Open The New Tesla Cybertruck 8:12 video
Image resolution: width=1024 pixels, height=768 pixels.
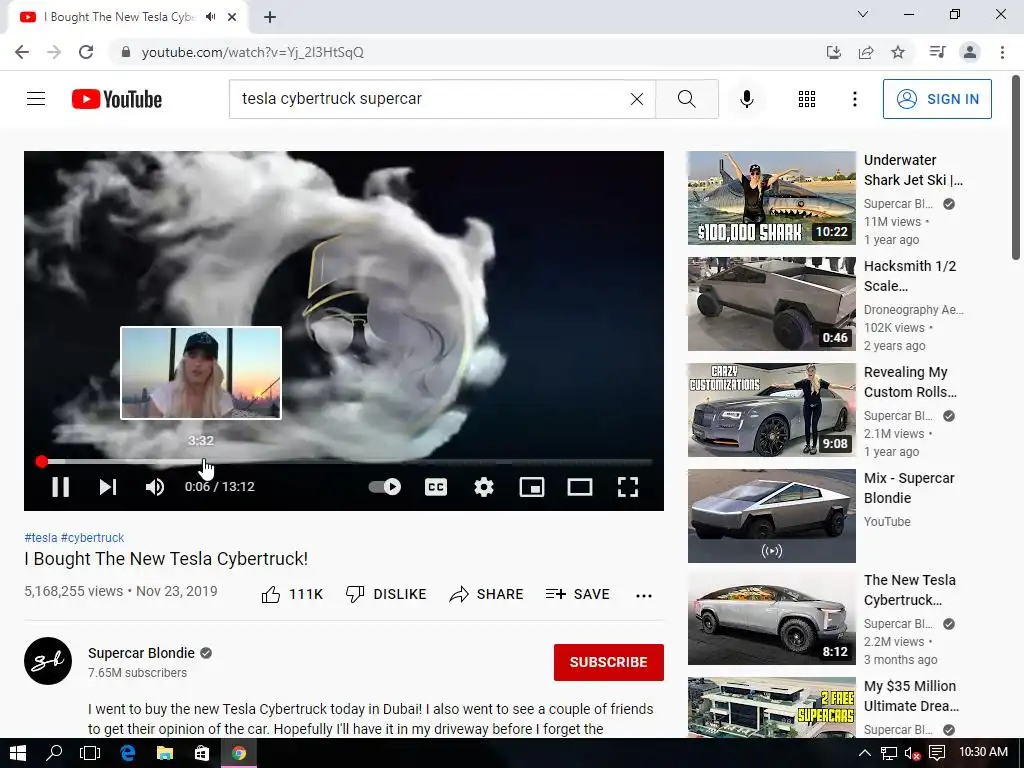click(771, 619)
